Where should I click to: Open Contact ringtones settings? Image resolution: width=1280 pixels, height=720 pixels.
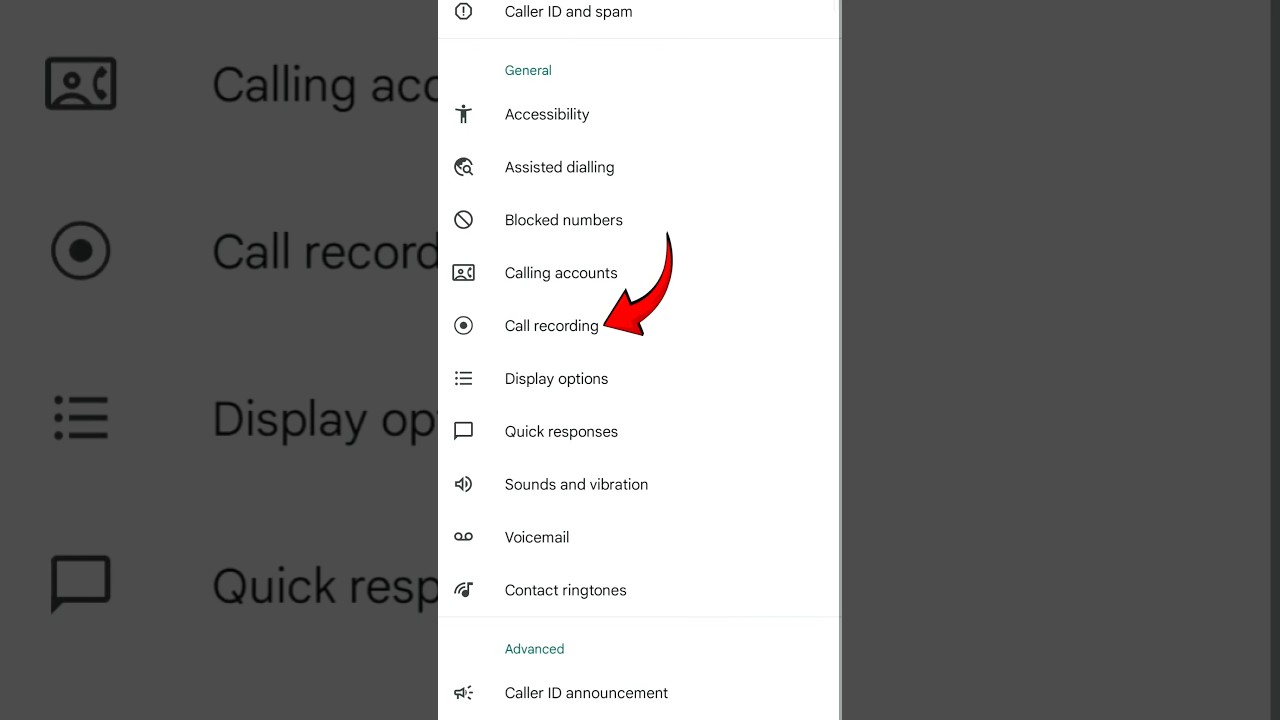click(565, 590)
